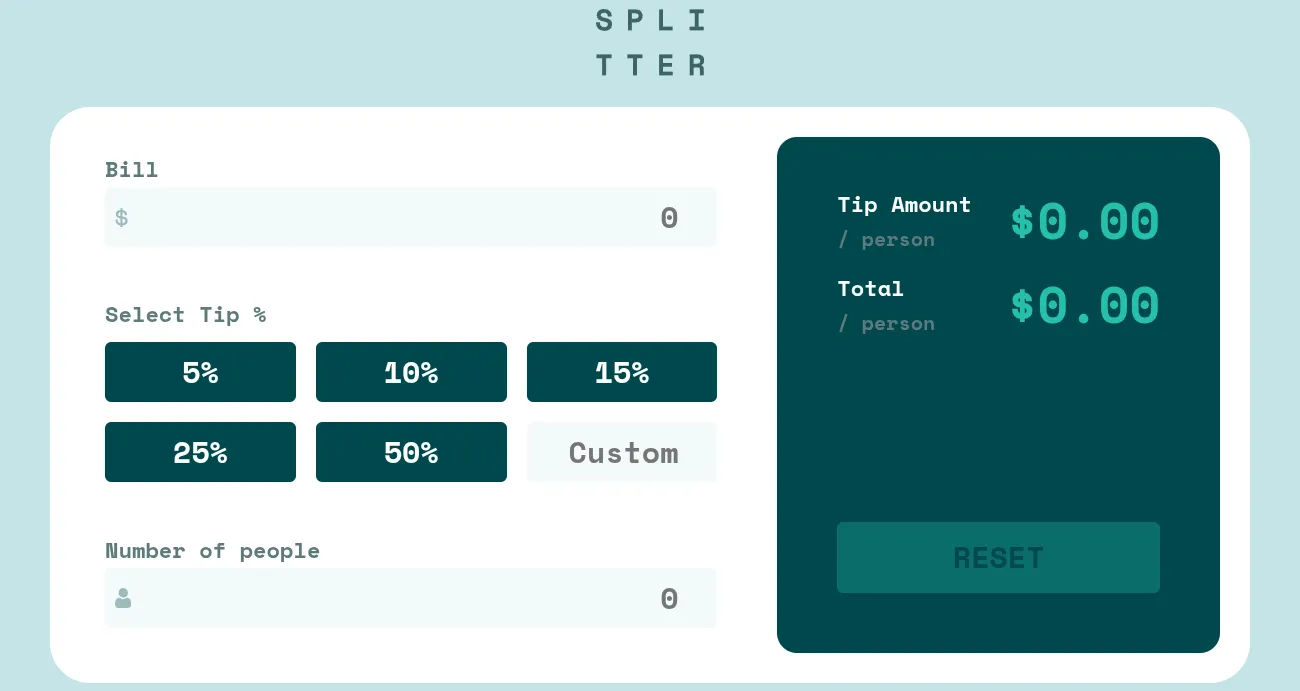Click the Bill label
Image resolution: width=1300 pixels, height=691 pixels.
click(131, 170)
